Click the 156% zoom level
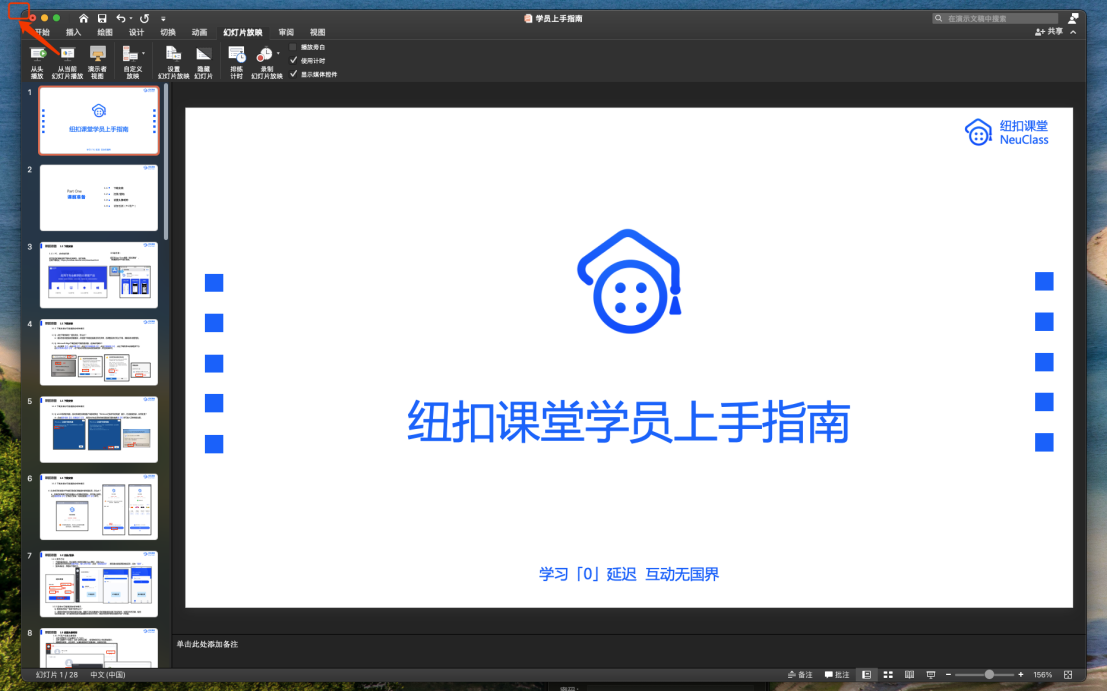This screenshot has height=691, width=1108. point(1042,675)
